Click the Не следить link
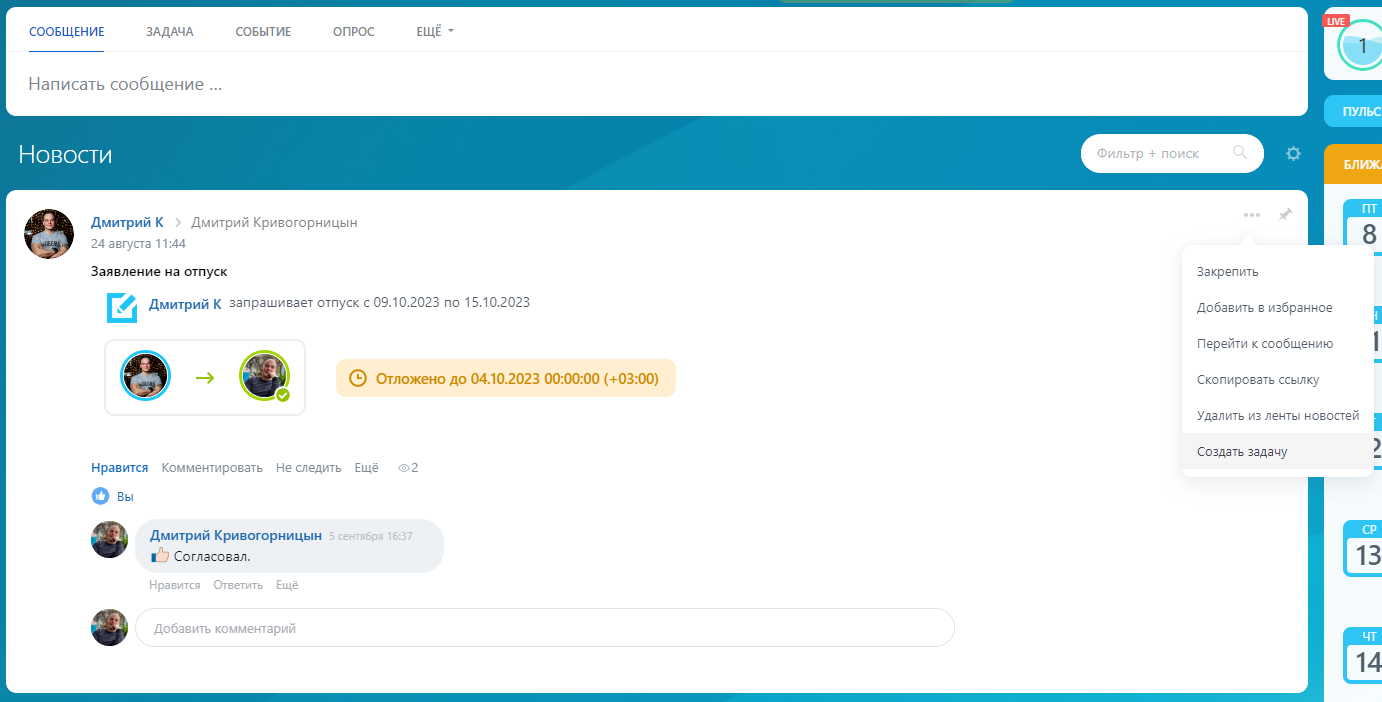 309,468
